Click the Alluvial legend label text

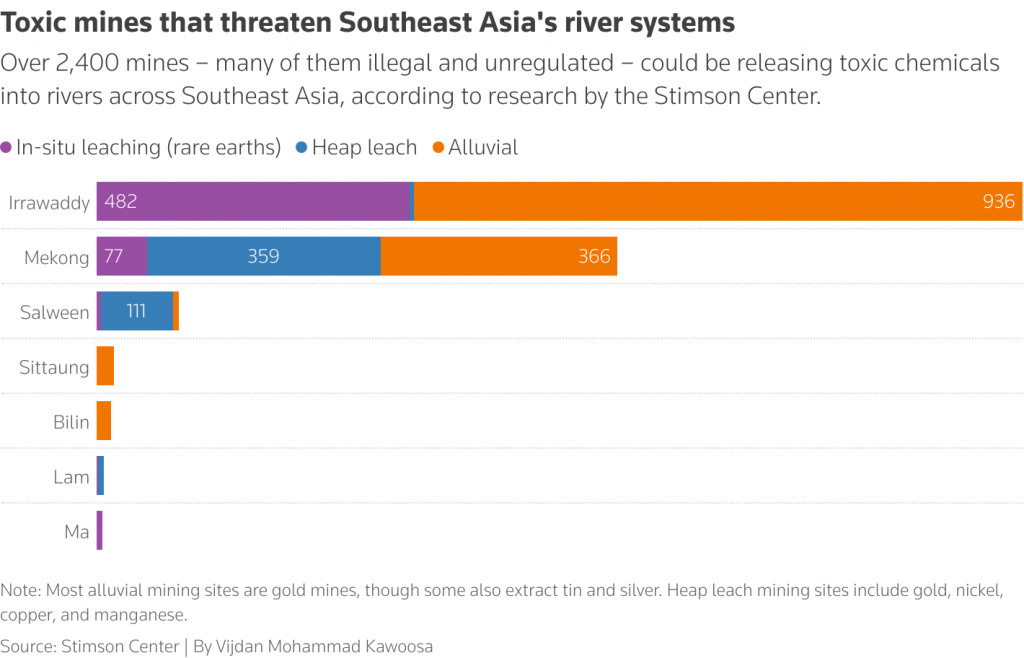point(483,148)
